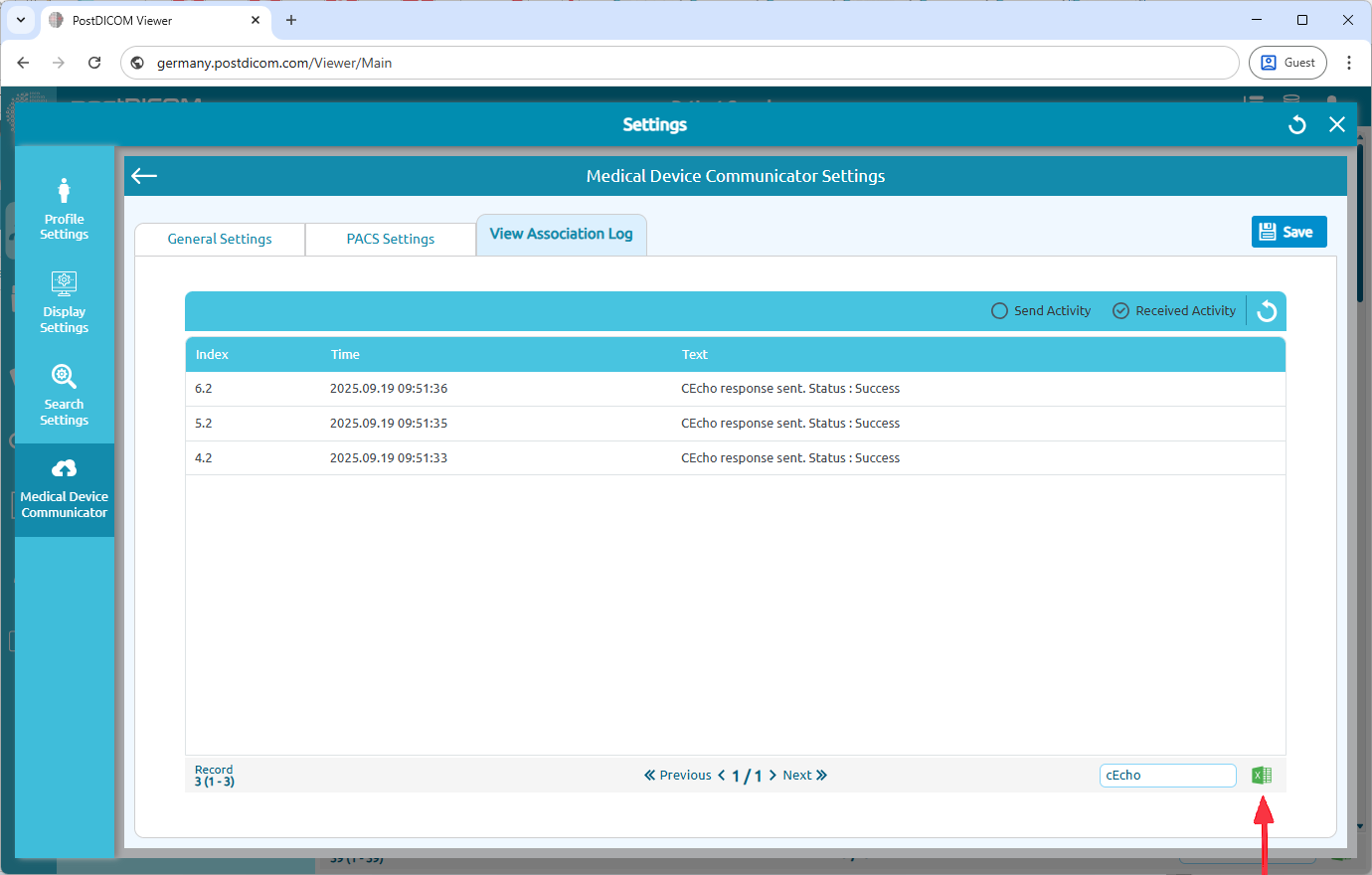The width and height of the screenshot is (1372, 875).
Task: Switch to the PACS Settings tab
Action: (x=390, y=239)
